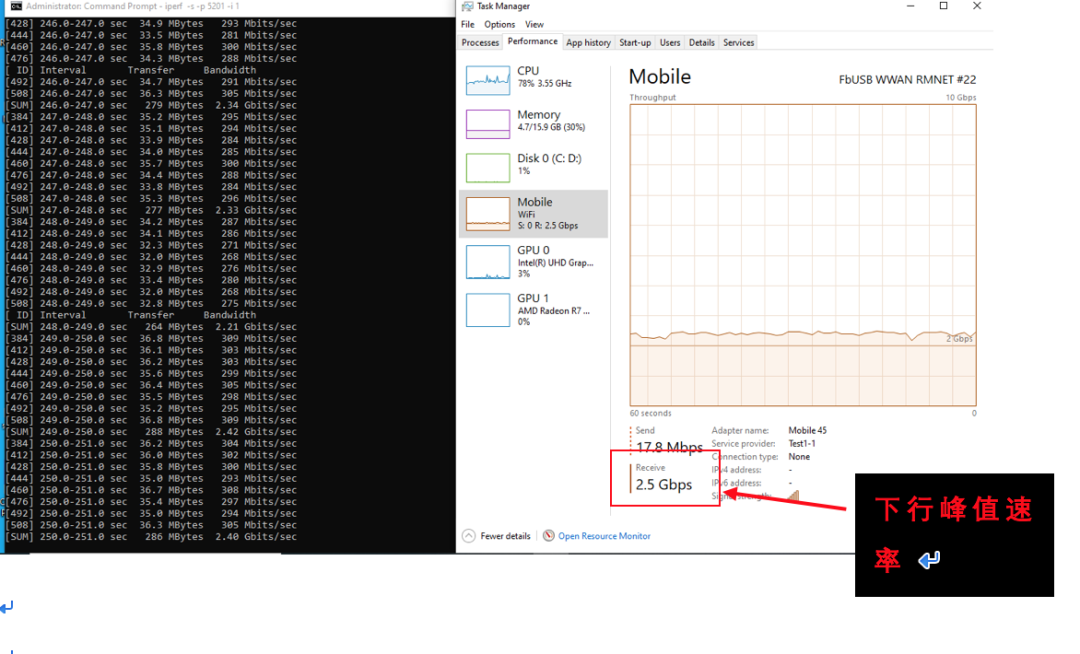Click the 10 Gbps graph scale label
Viewport: 1080px width, 654px height.
pyautogui.click(x=961, y=98)
